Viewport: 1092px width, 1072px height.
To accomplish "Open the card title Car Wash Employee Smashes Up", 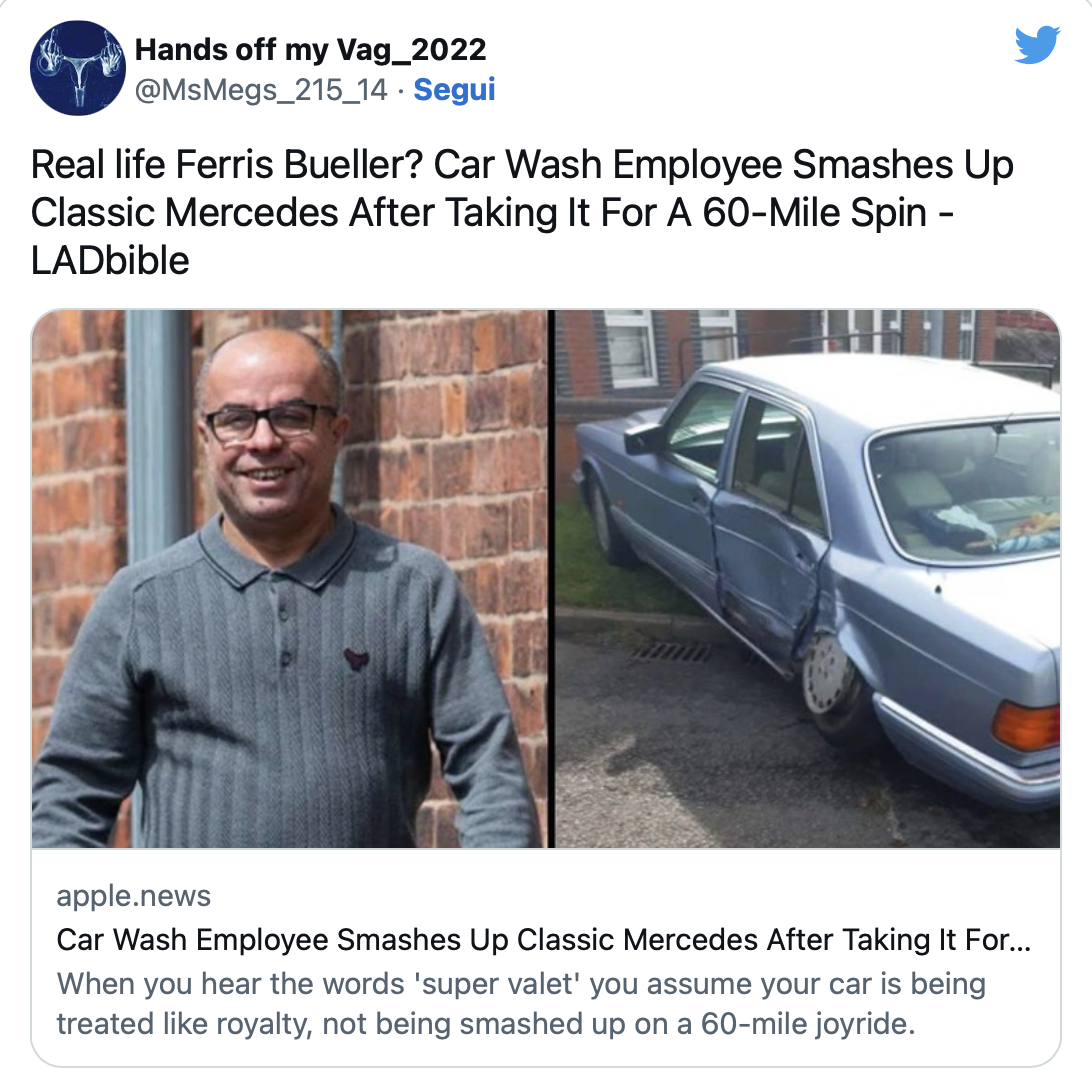I will [x=543, y=940].
